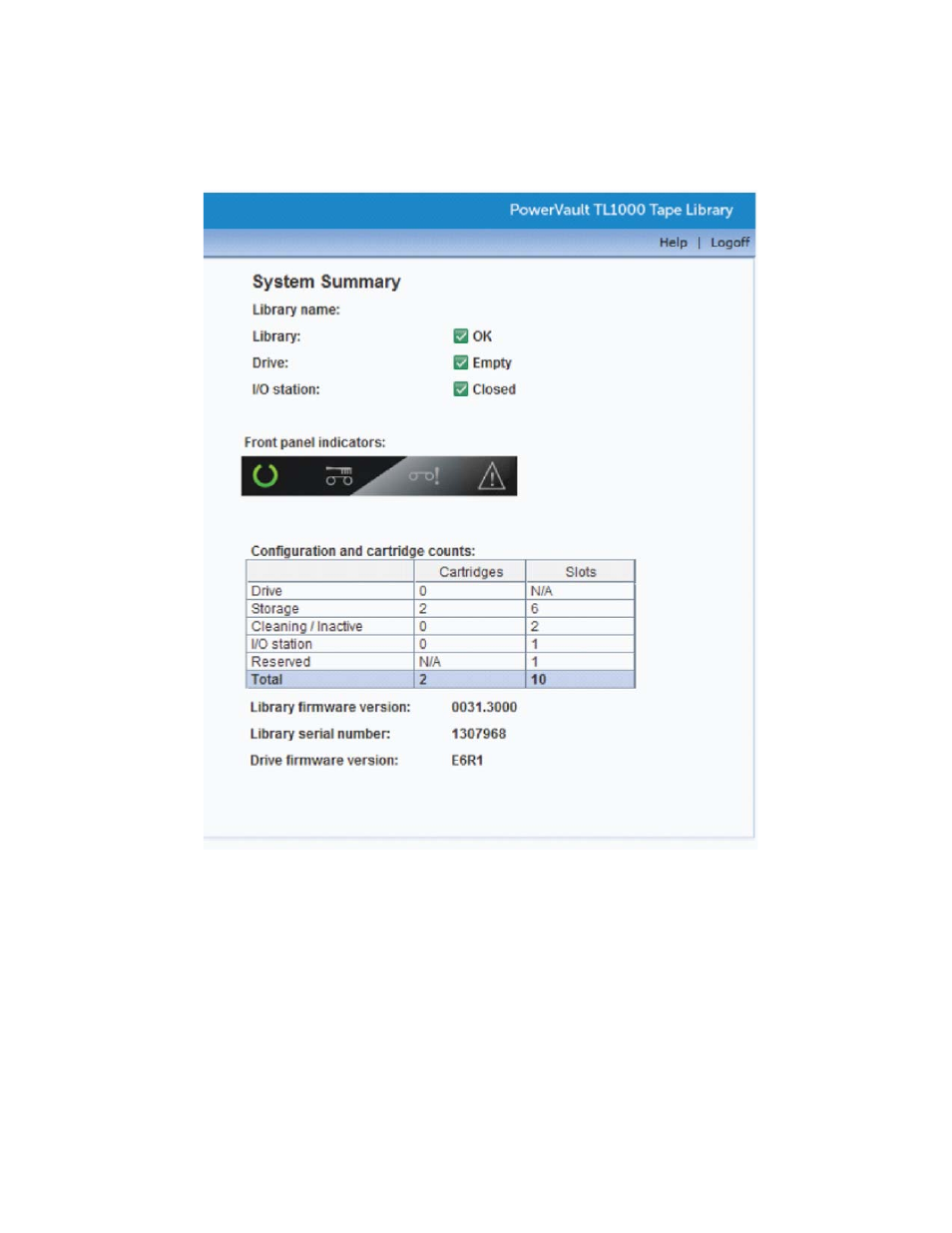
Task: Click the Library firmware version label
Action: pos(330,707)
